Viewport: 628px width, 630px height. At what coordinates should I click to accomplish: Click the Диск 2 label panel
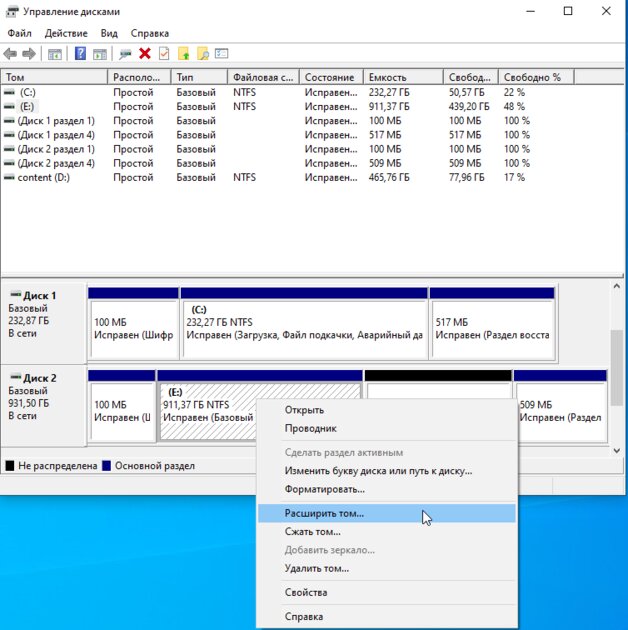click(x=44, y=406)
